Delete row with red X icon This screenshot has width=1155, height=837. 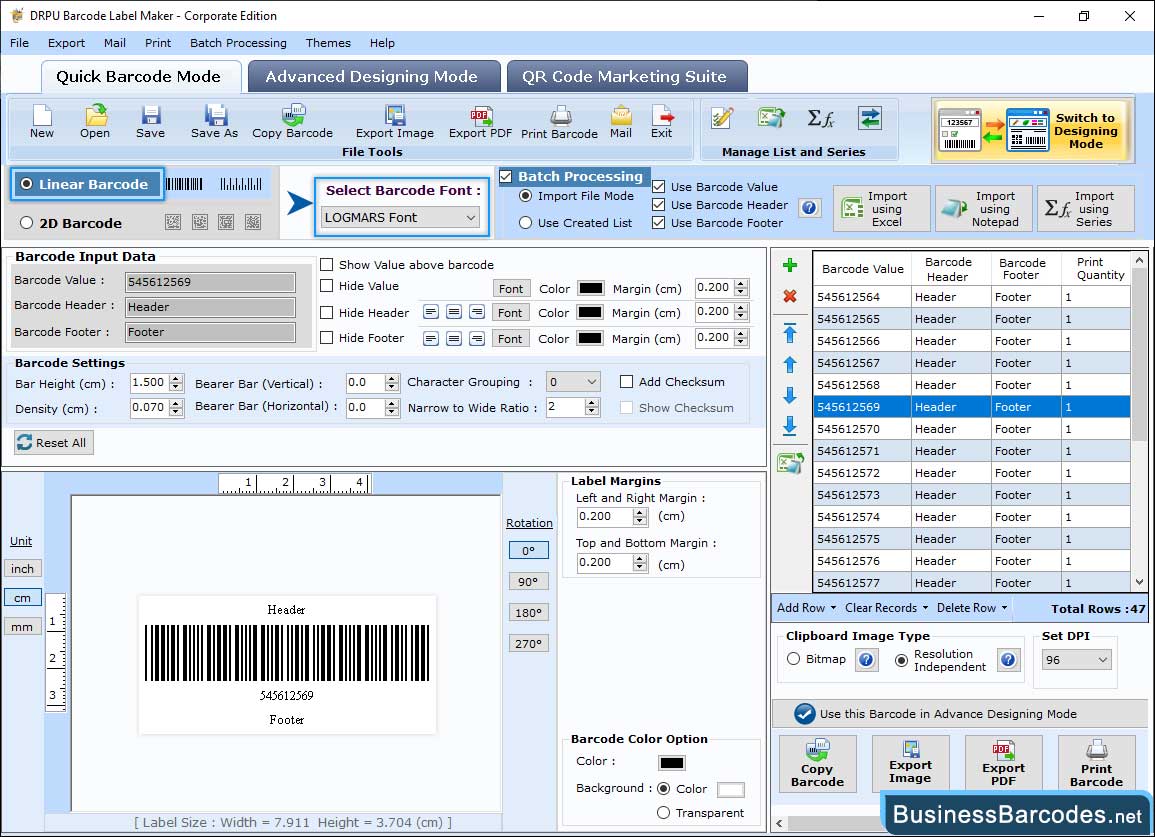pos(790,296)
